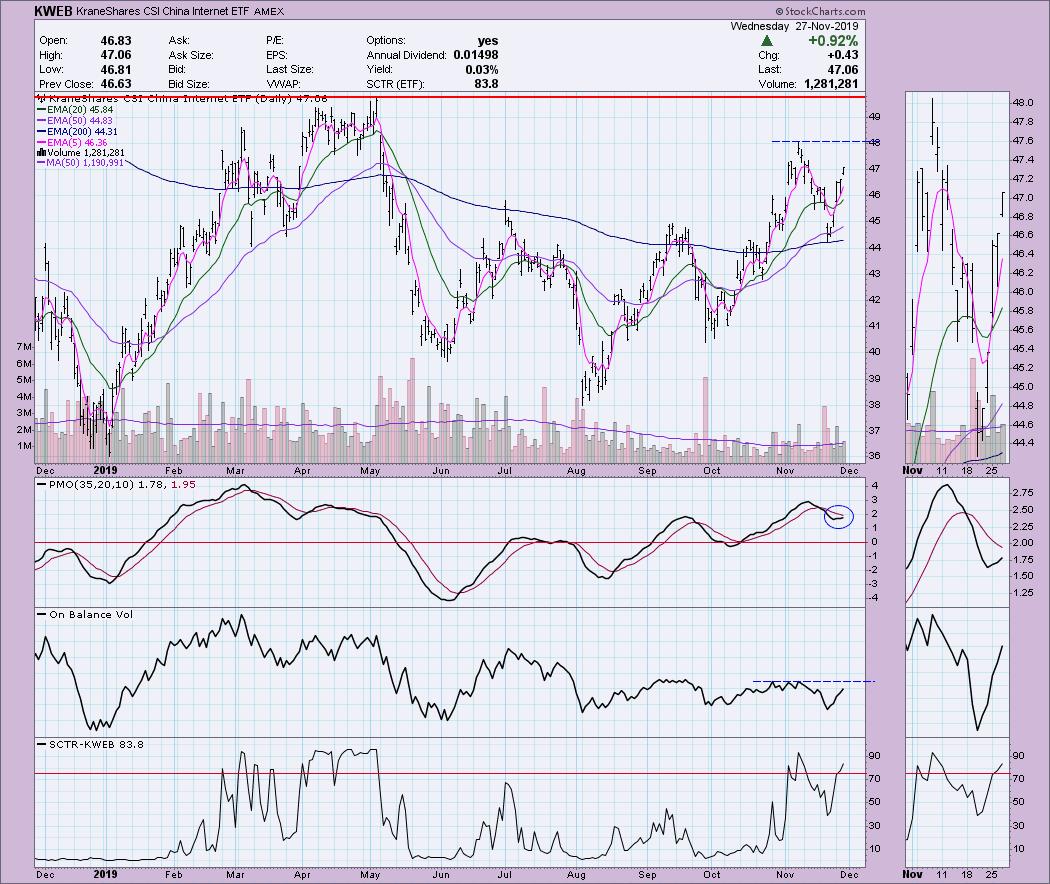The image size is (1050, 884).
Task: Click the SCTR (ETF) value 83.8 in header
Action: tap(486, 84)
